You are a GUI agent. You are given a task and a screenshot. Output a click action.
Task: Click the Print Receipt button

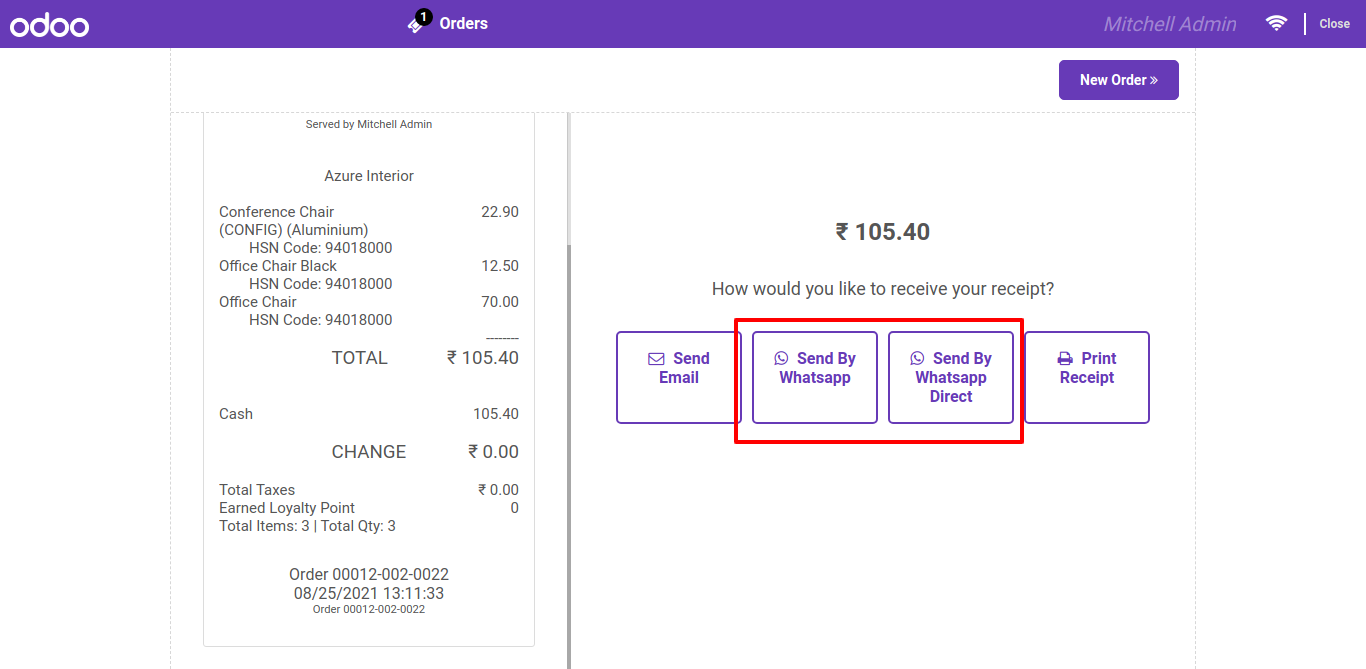click(1087, 377)
